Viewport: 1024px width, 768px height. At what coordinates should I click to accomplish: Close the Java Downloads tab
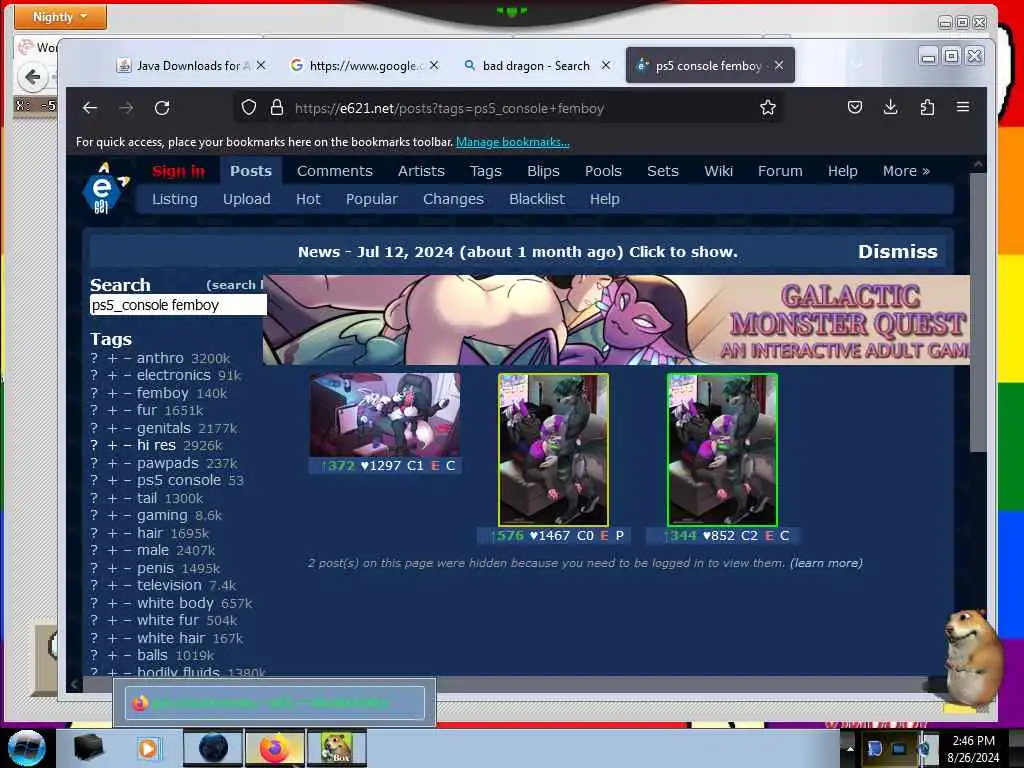[x=261, y=65]
